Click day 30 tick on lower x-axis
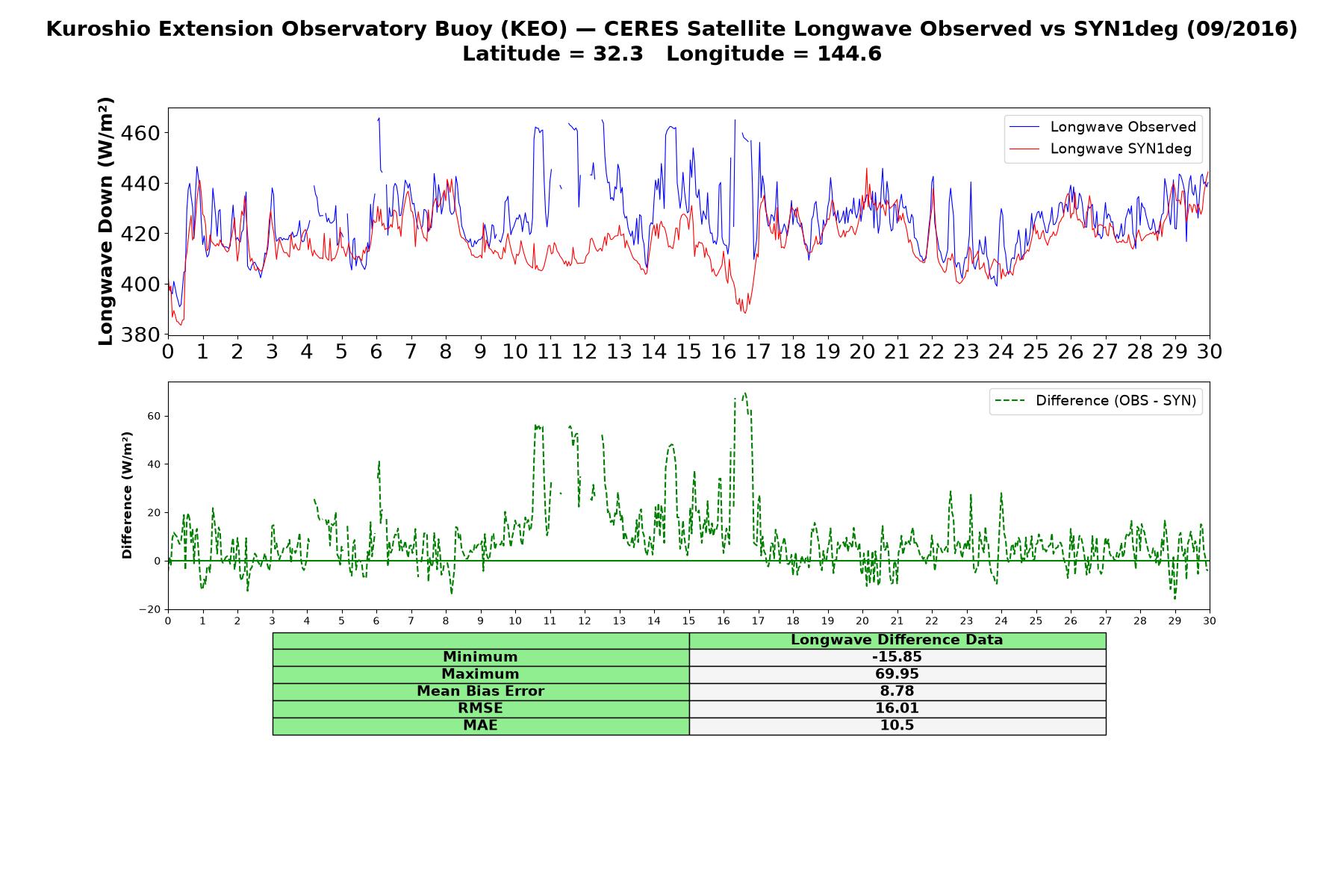 (x=1209, y=620)
